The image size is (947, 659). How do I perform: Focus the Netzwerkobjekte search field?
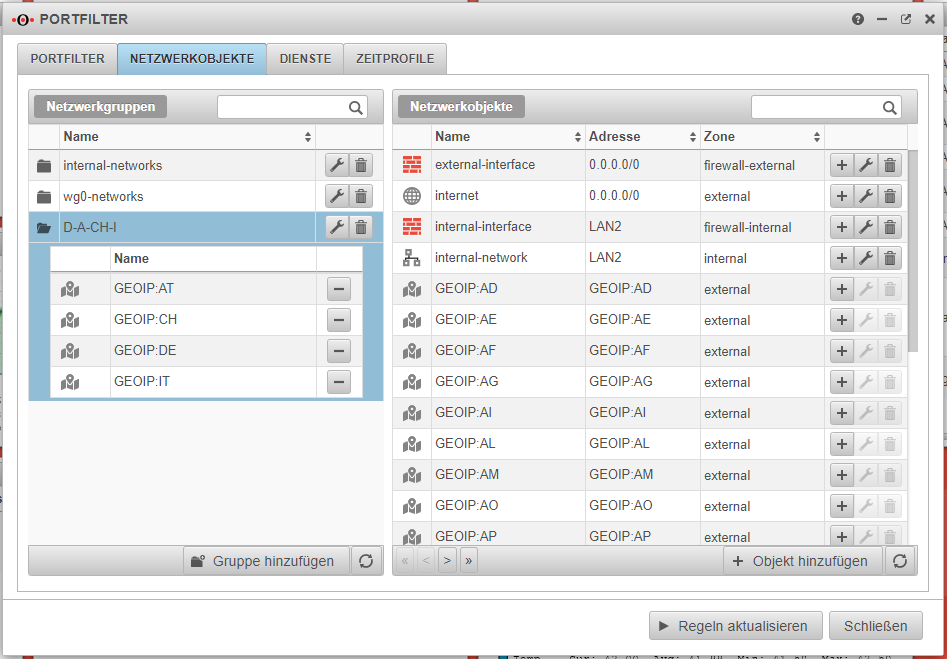tap(816, 107)
